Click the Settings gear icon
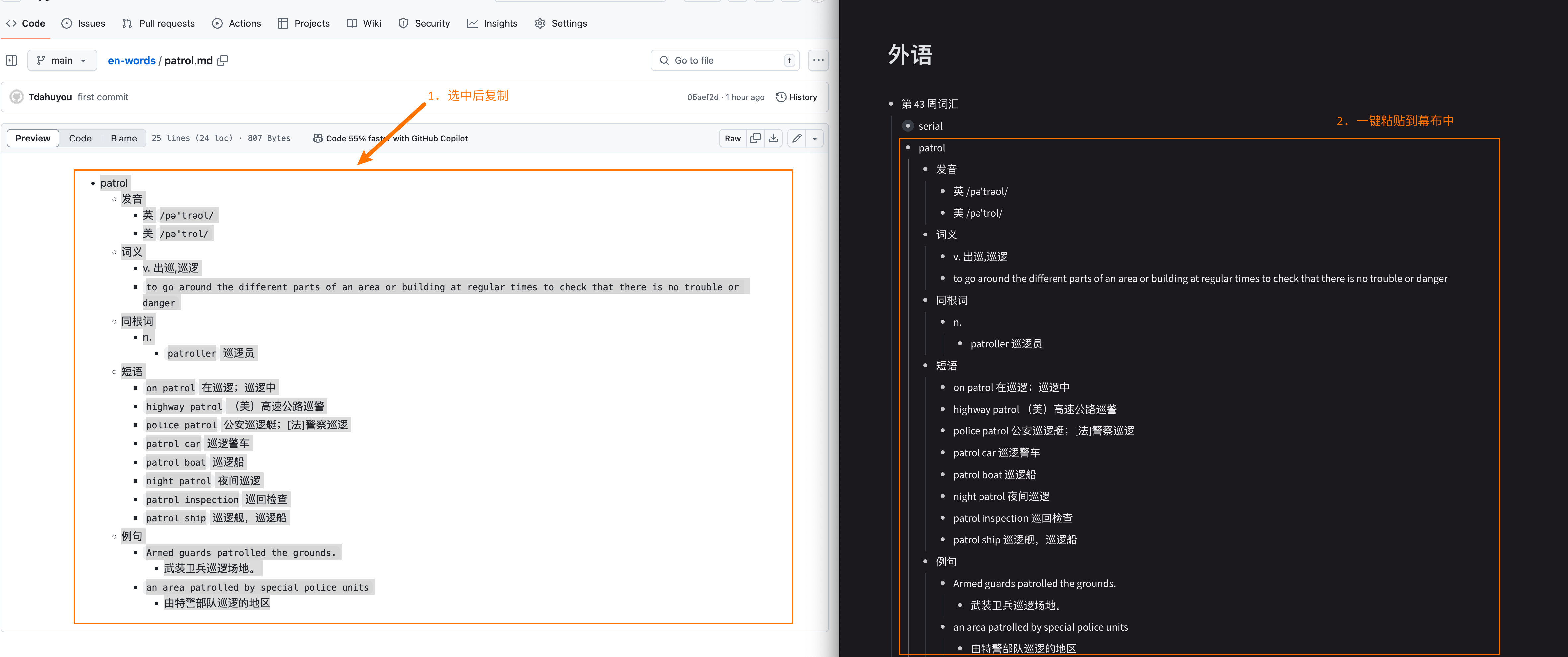Screen dimensions: 1568x657 point(540,23)
